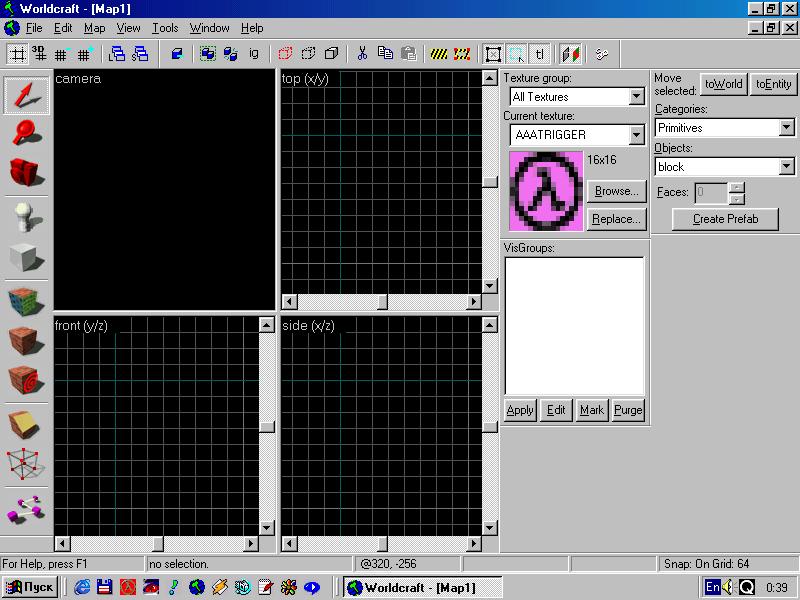Click the VisGroups Edit button

pyautogui.click(x=556, y=410)
